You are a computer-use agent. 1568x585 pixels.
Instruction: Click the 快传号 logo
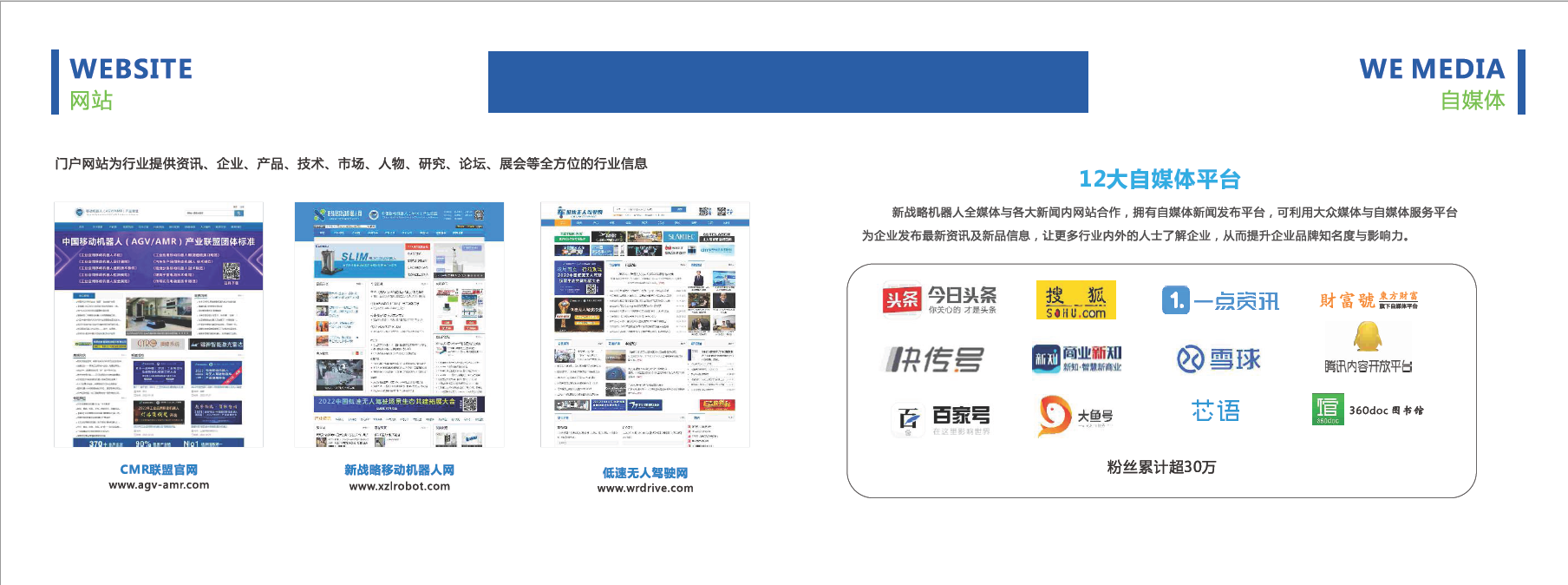point(933,358)
